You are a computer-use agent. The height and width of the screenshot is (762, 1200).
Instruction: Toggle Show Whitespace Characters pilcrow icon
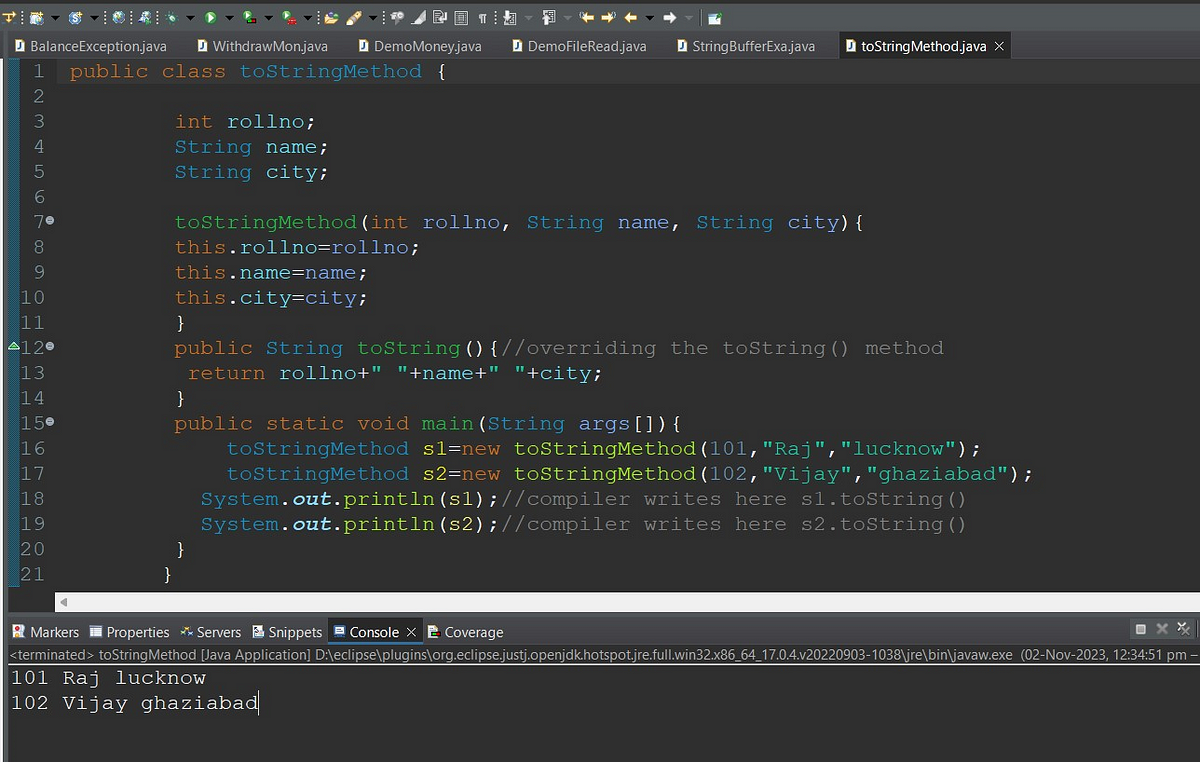[x=482, y=18]
